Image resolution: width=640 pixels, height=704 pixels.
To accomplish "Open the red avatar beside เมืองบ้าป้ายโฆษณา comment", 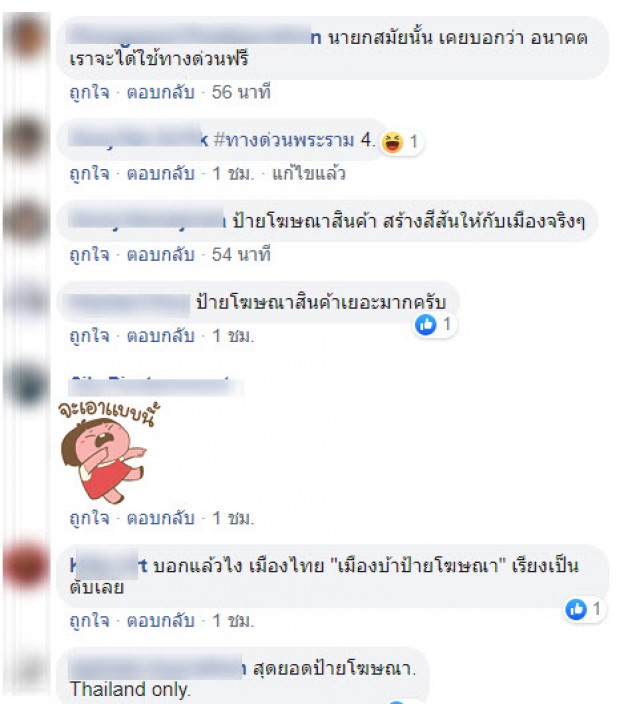I will pyautogui.click(x=27, y=566).
